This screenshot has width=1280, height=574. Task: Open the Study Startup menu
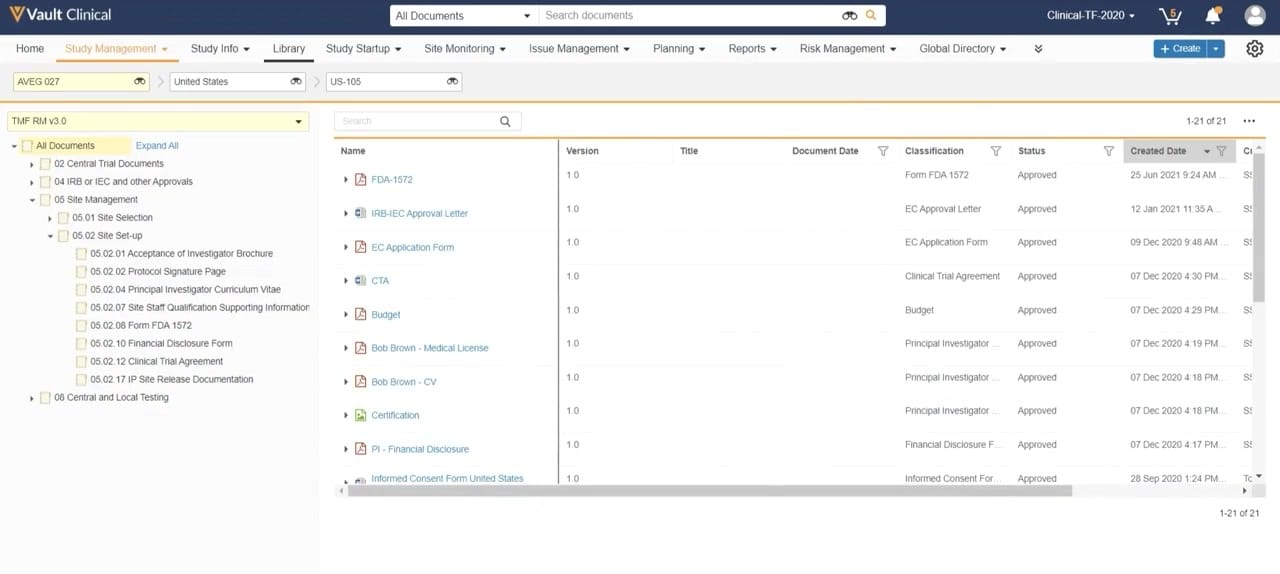(363, 48)
